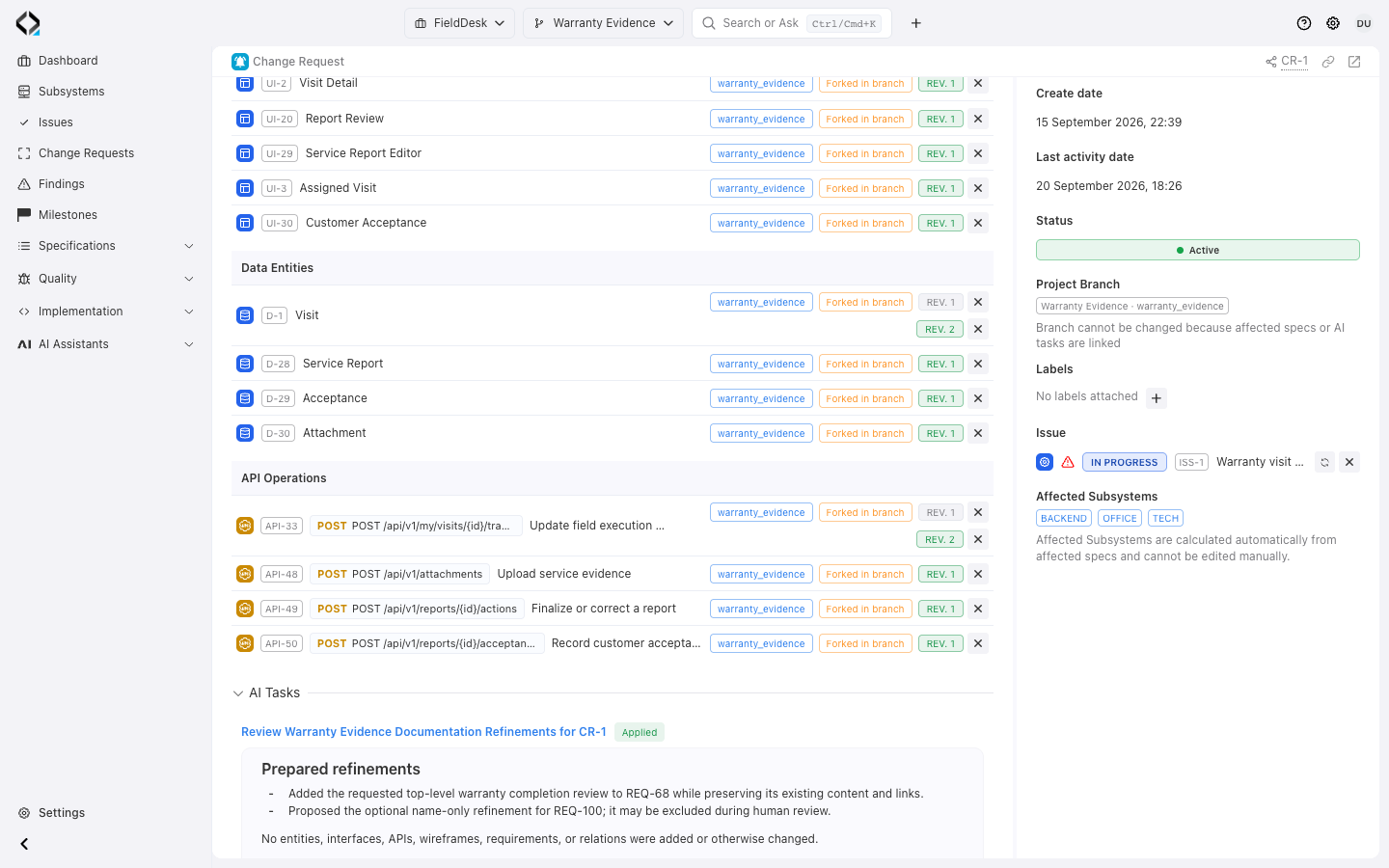Click the Acceptance data entity icon
Image resolution: width=1389 pixels, height=868 pixels.
pos(245,398)
